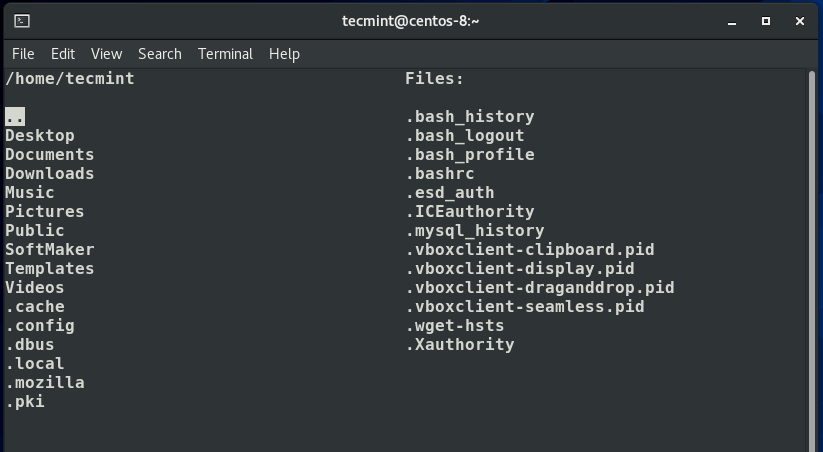This screenshot has width=823, height=452.
Task: Select the parent directory '..' entry
Action: 15,117
